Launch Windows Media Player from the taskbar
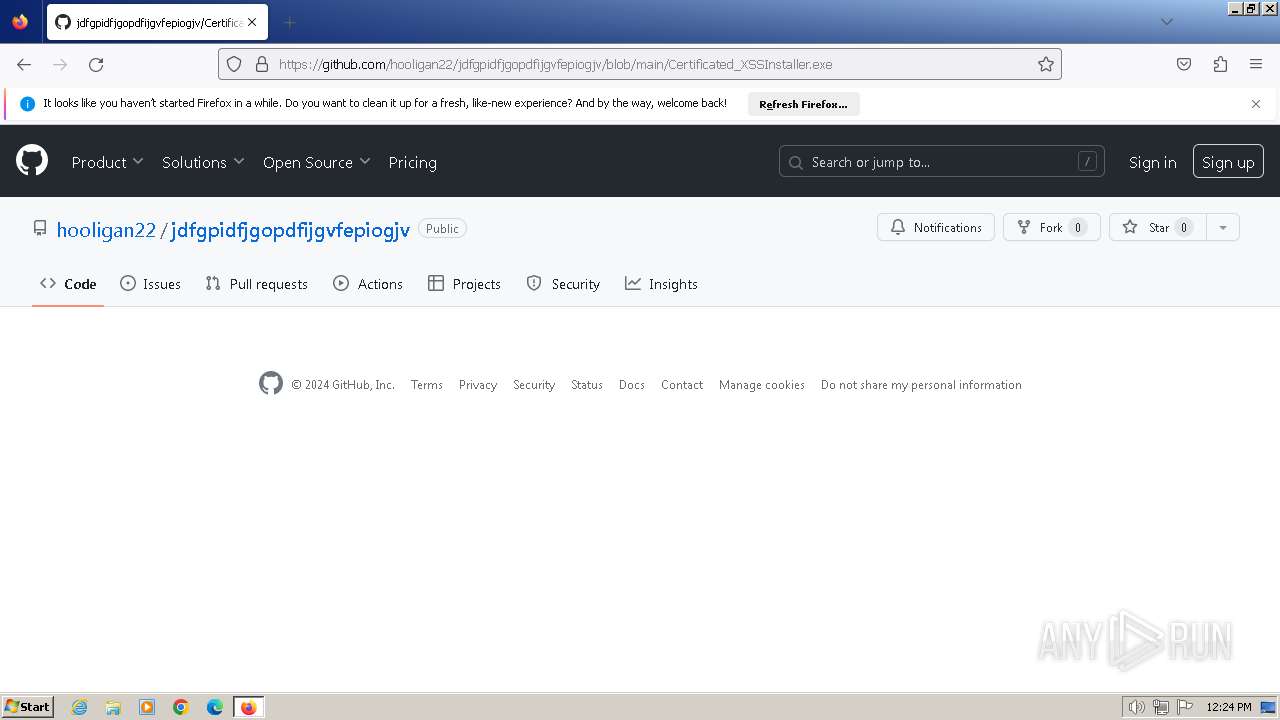The width and height of the screenshot is (1280, 720). pos(147,707)
